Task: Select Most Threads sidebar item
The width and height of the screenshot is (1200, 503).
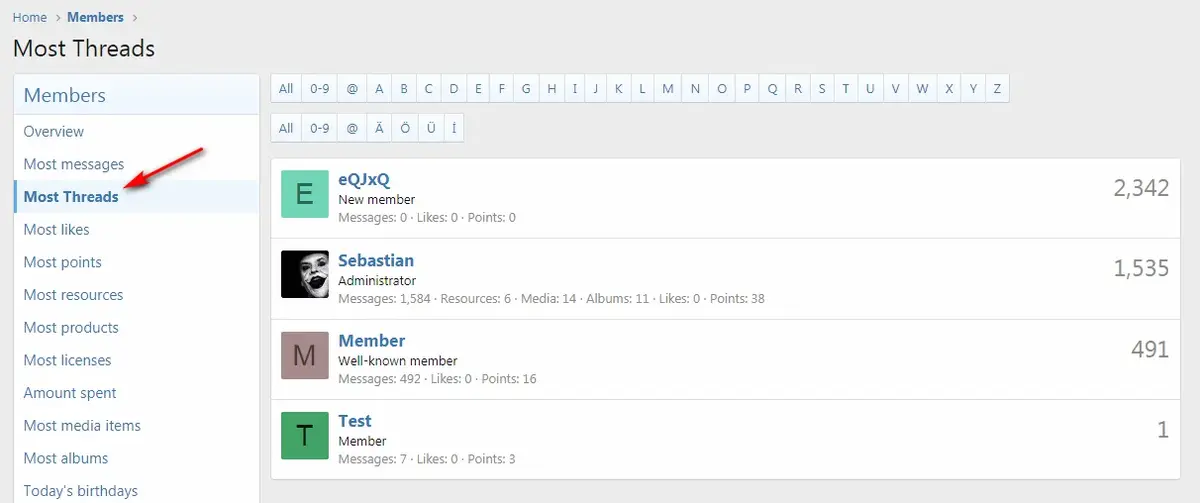Action: [71, 197]
